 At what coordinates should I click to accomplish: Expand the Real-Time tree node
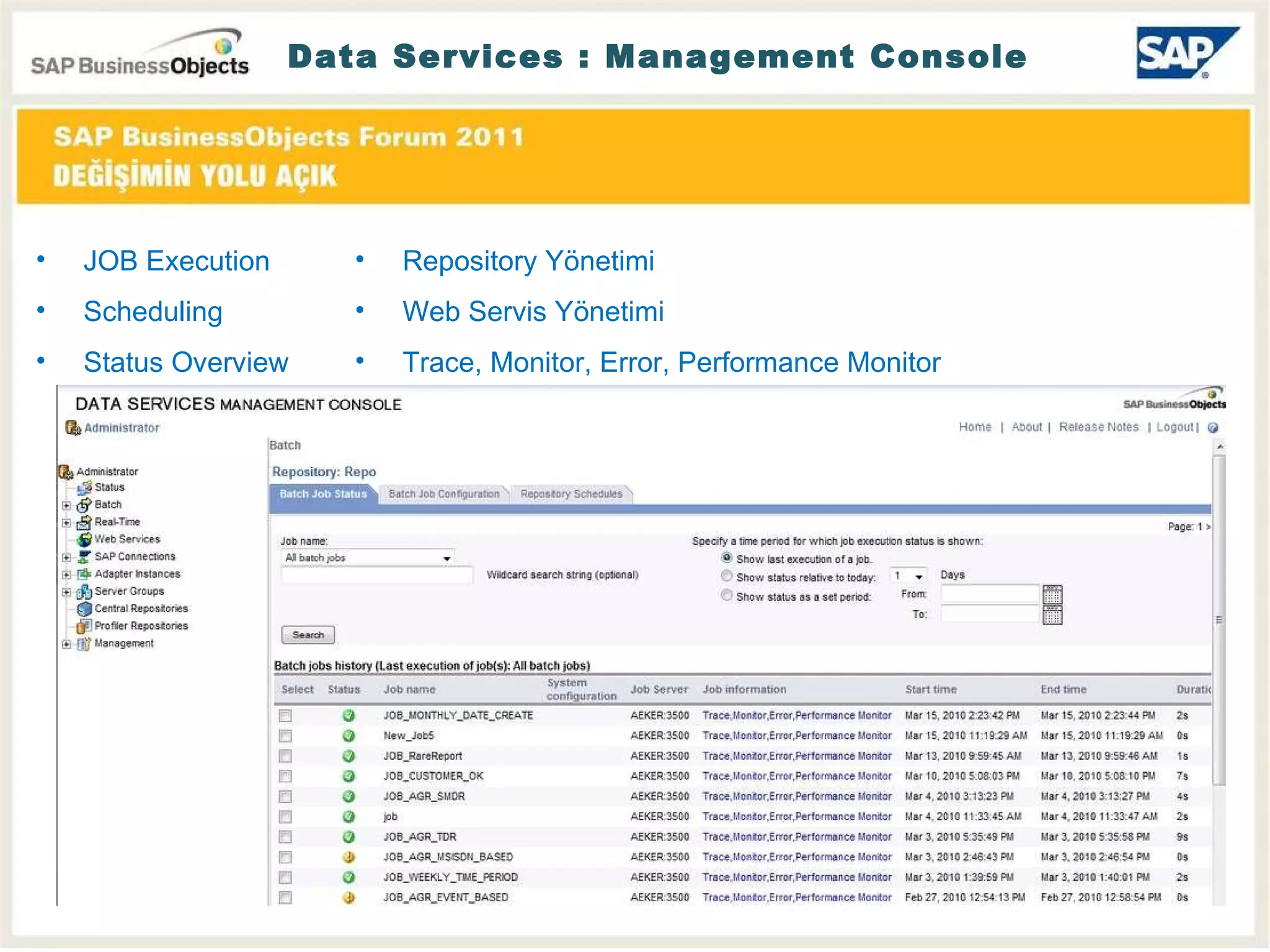(x=66, y=522)
